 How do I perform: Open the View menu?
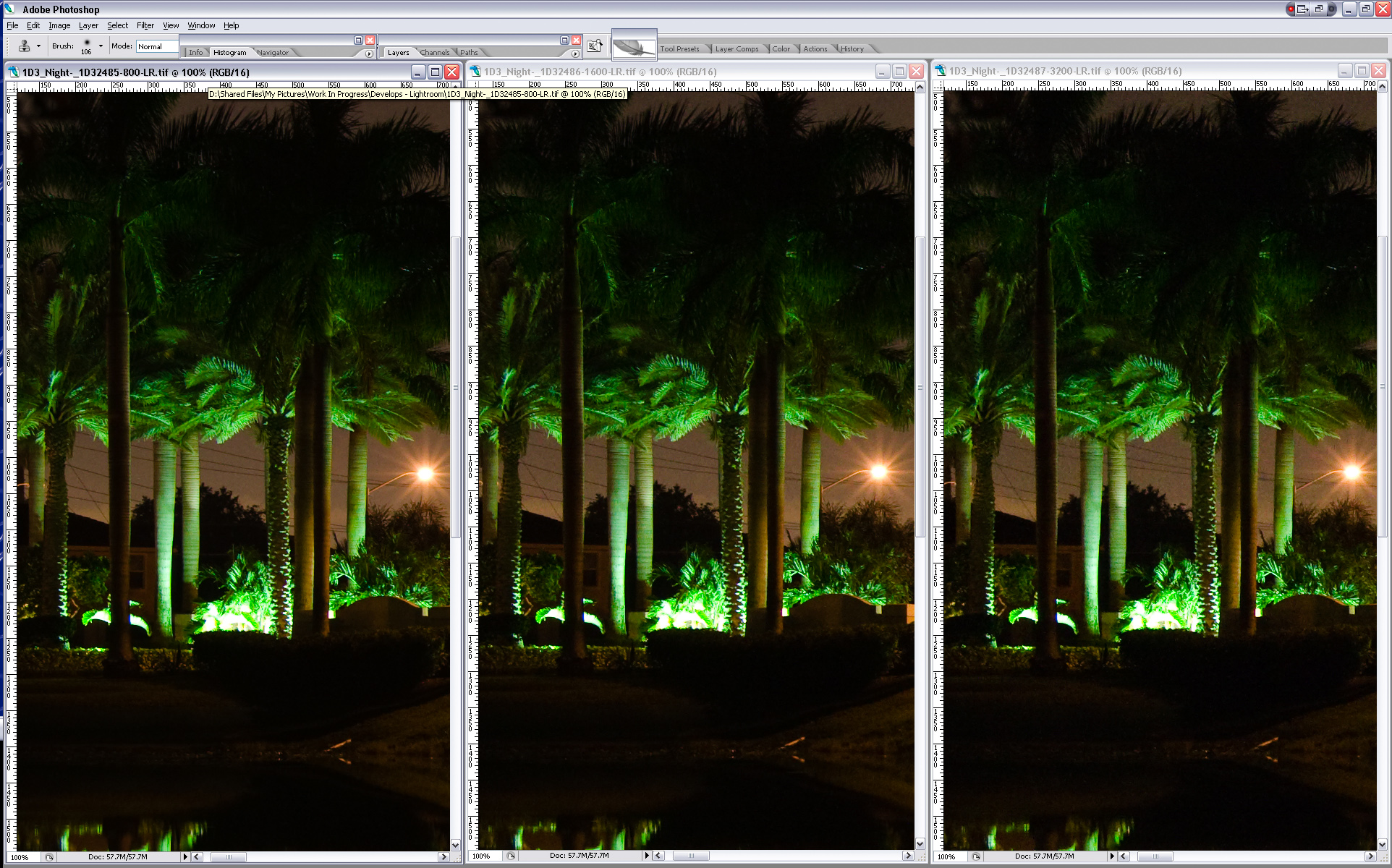coord(171,25)
